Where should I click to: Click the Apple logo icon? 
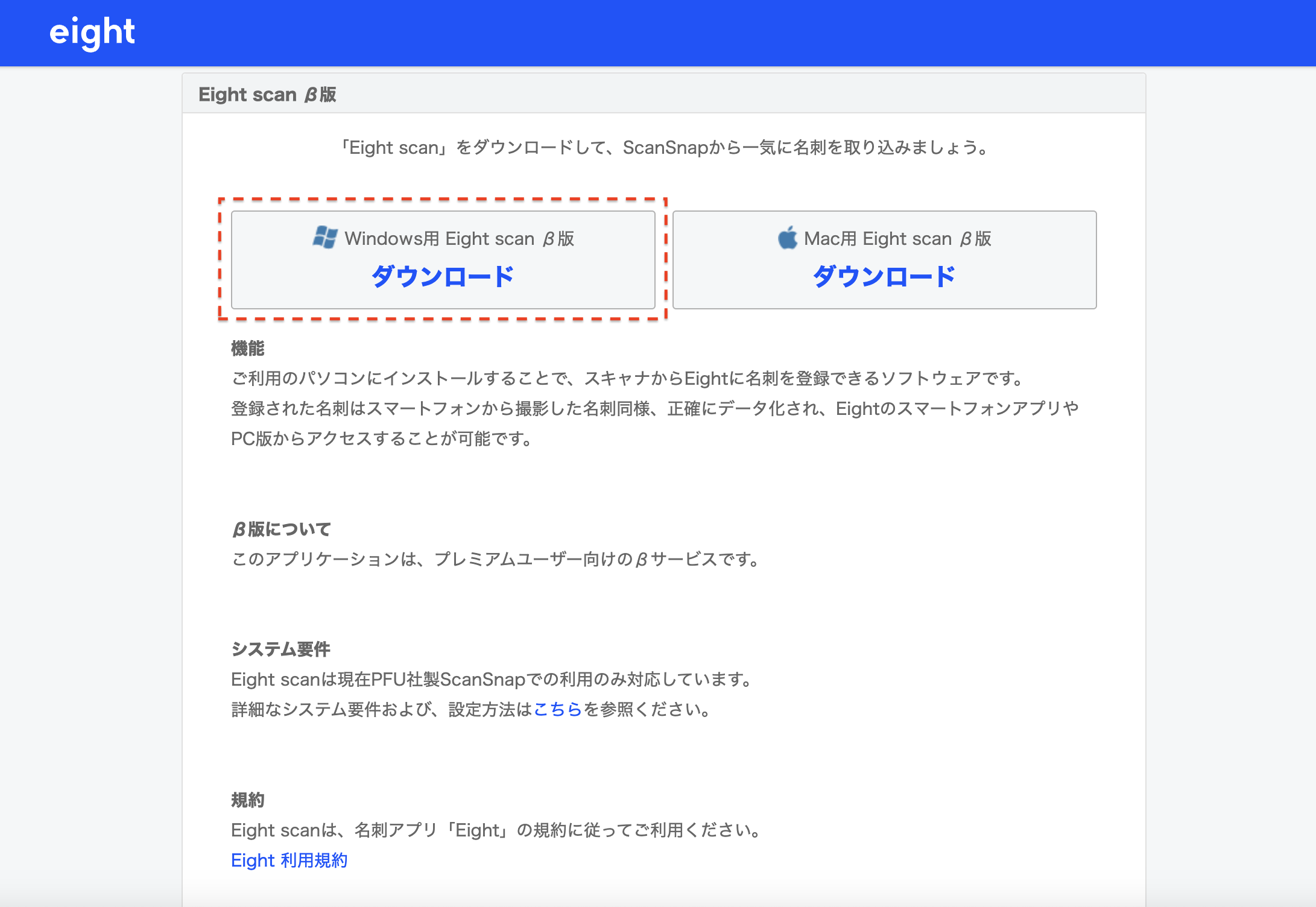coord(787,238)
